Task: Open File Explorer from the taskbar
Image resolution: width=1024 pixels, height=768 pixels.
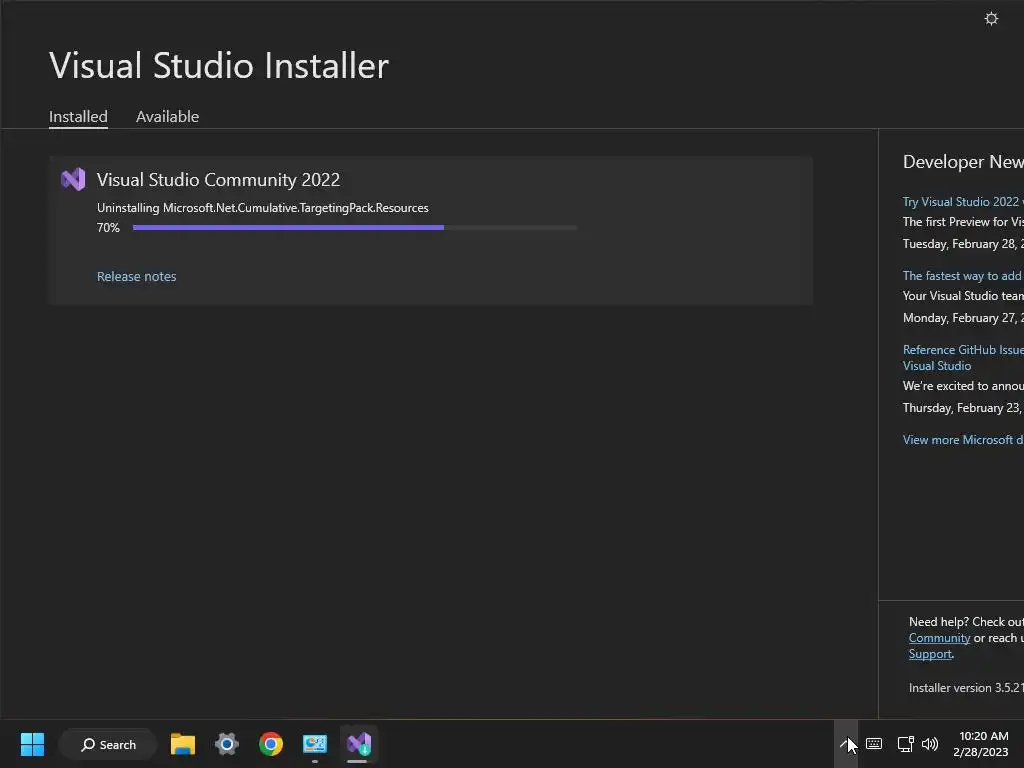Action: (183, 744)
